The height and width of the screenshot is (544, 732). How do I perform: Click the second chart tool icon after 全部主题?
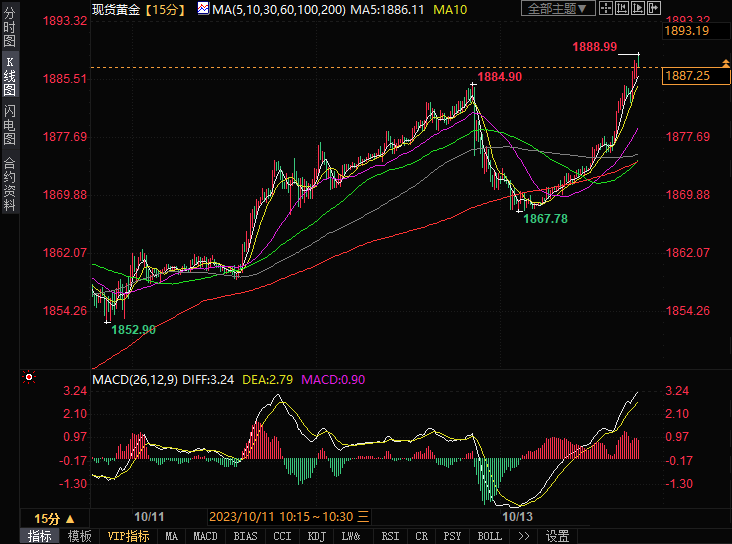pos(622,9)
